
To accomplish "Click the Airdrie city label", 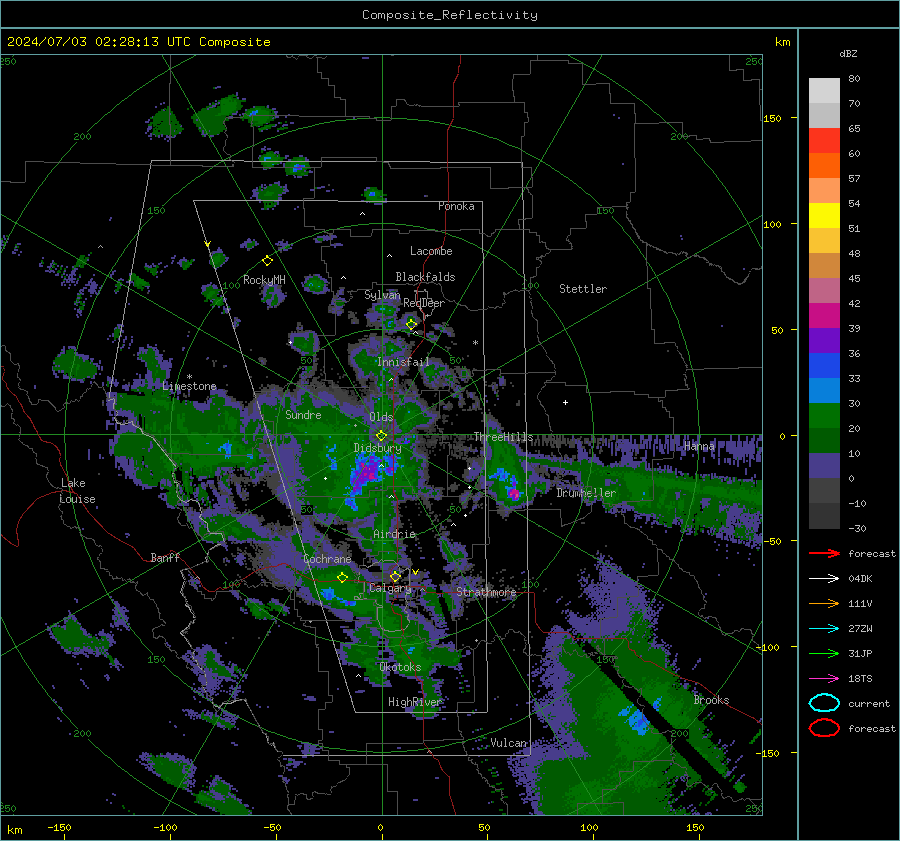I will click(394, 534).
